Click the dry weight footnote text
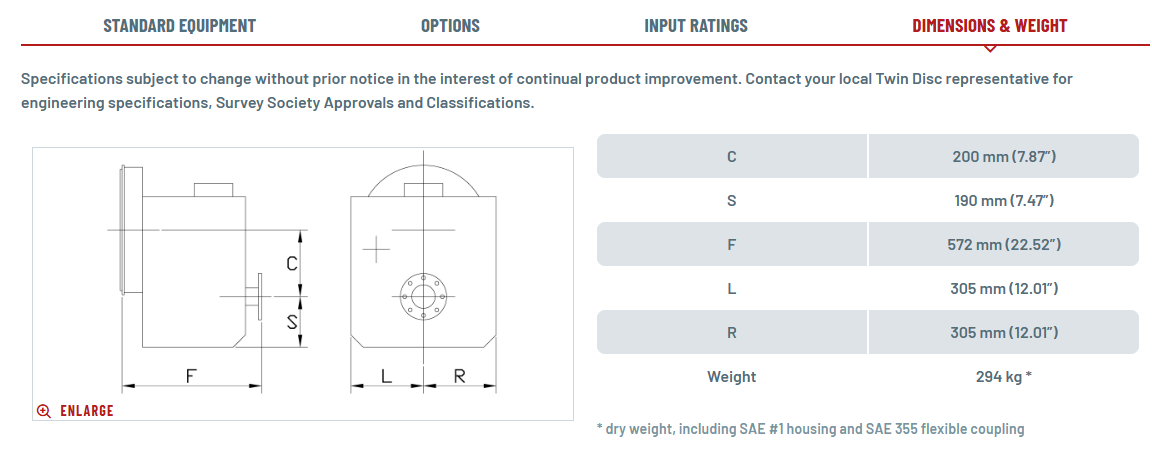The width and height of the screenshot is (1152, 451). (810, 429)
